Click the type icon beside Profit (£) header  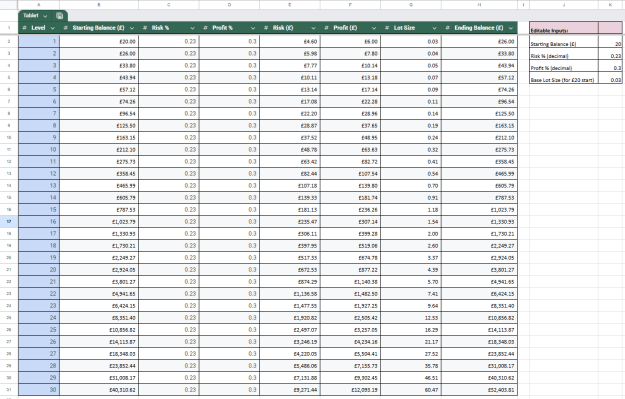[x=327, y=28]
